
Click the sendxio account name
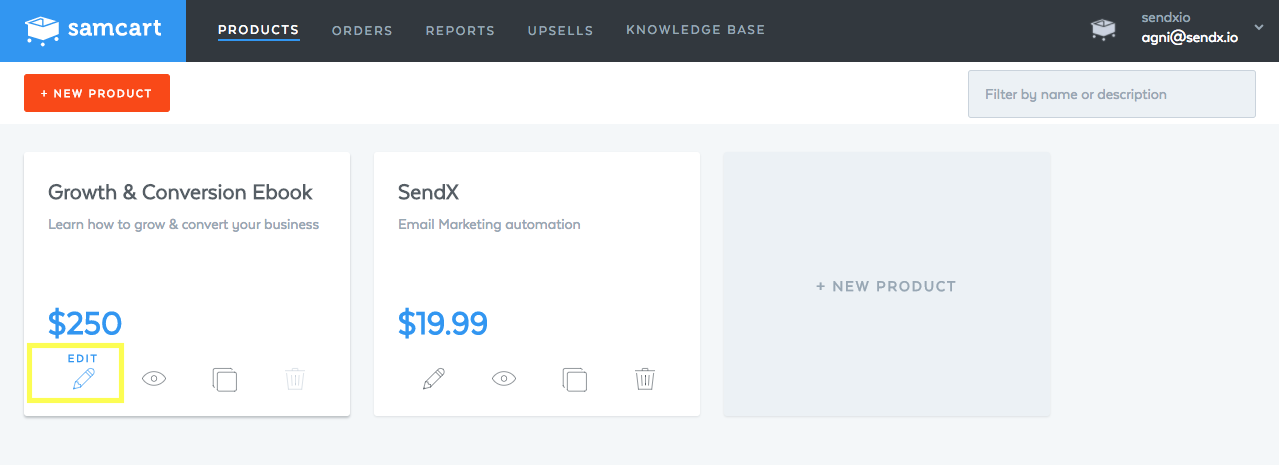tap(1166, 18)
